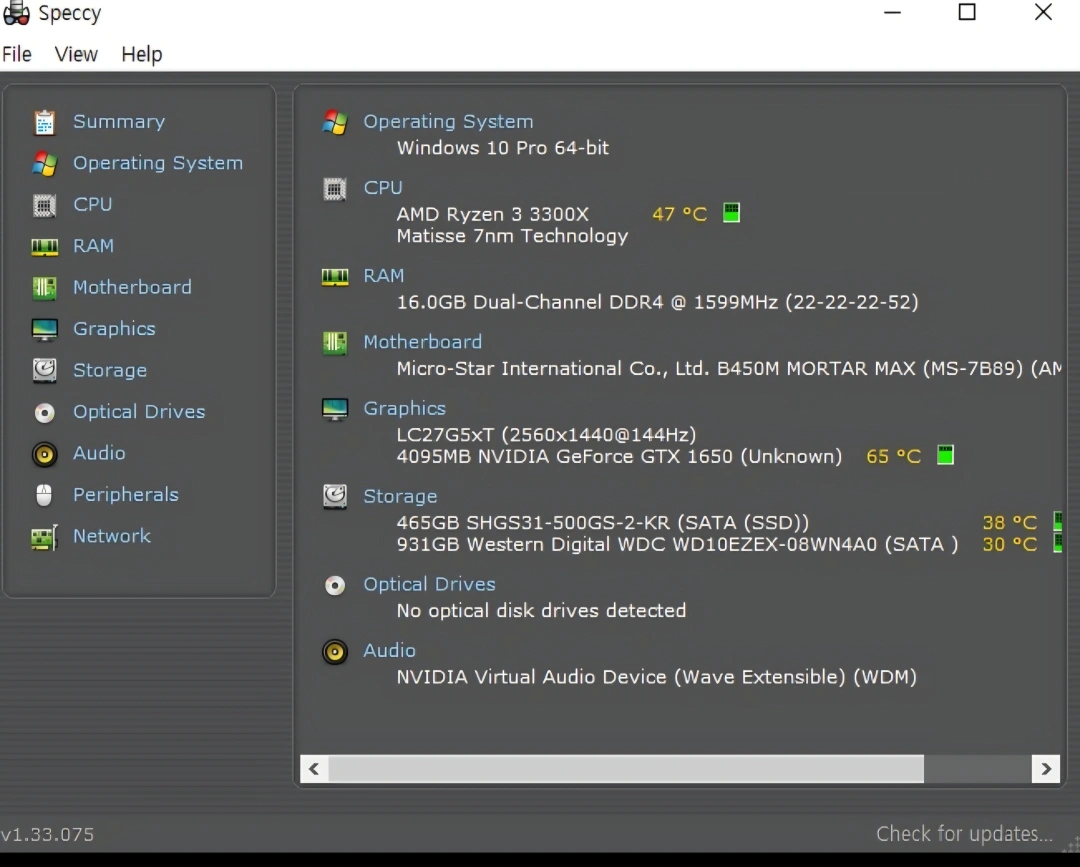Click the GPU temperature 65 °C value
This screenshot has width=1080, height=867.
pos(893,457)
